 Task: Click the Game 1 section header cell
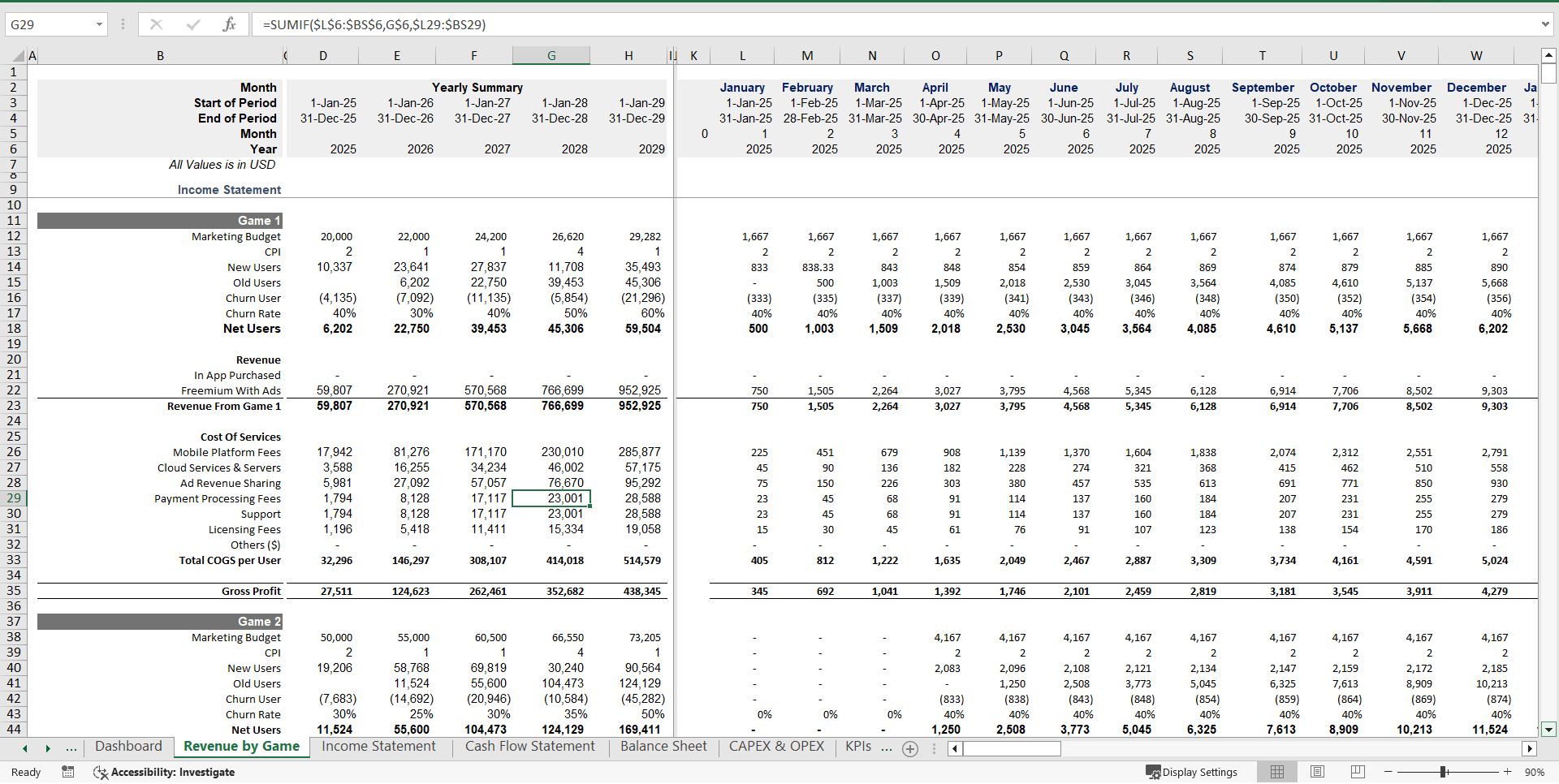[x=160, y=221]
